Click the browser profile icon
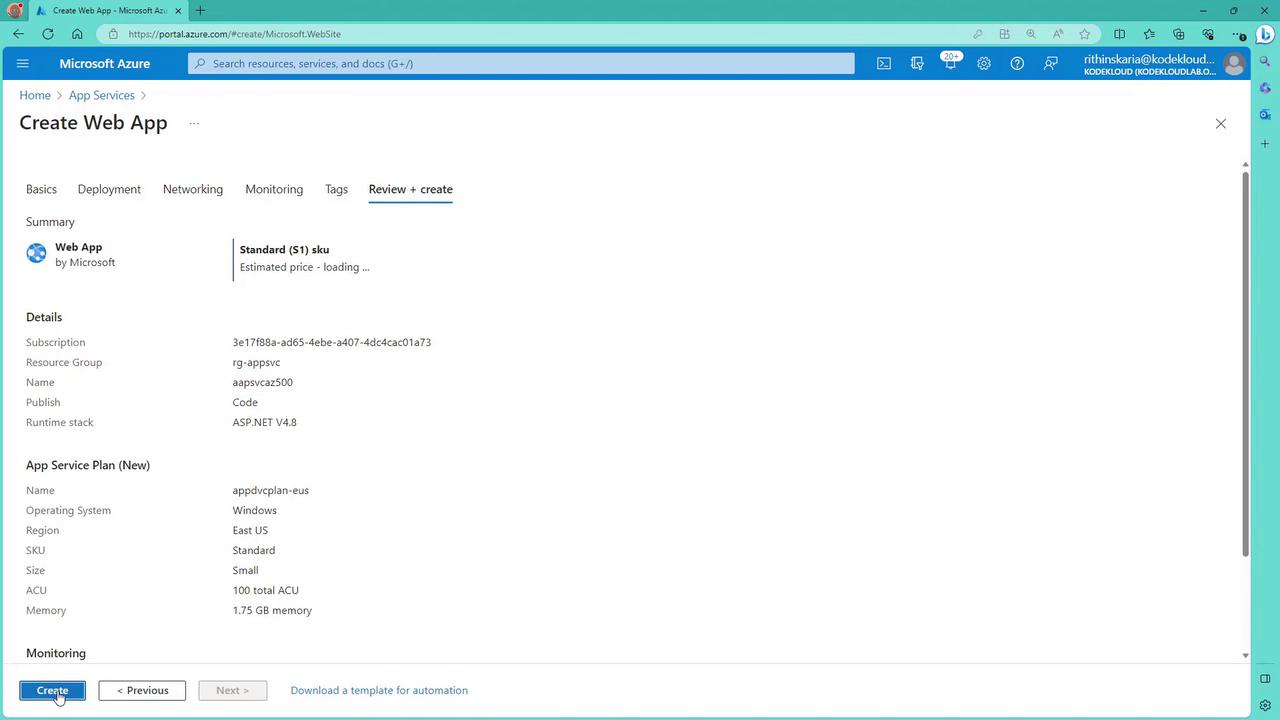 (x=14, y=10)
